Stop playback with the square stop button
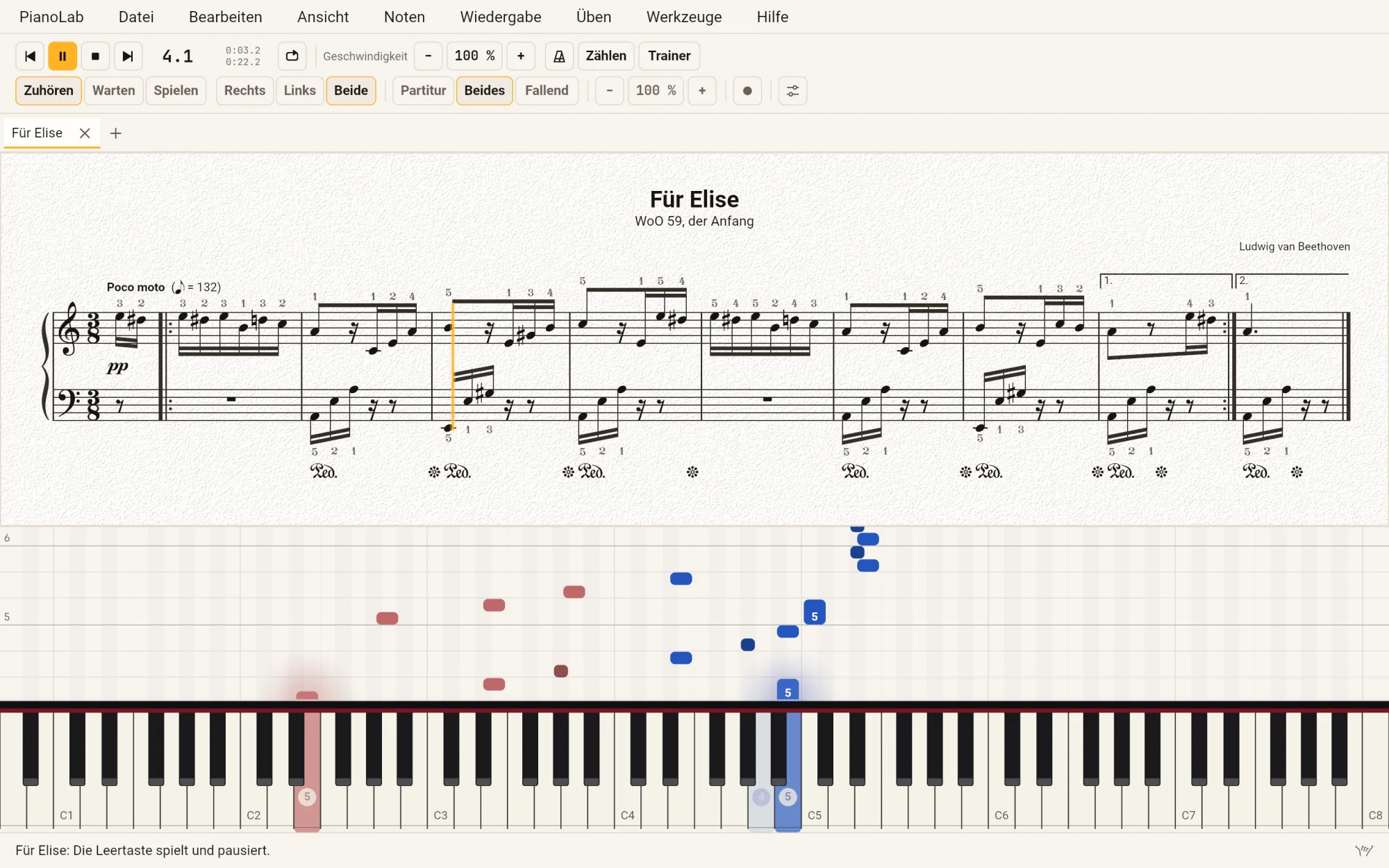The image size is (1389, 868). (95, 56)
